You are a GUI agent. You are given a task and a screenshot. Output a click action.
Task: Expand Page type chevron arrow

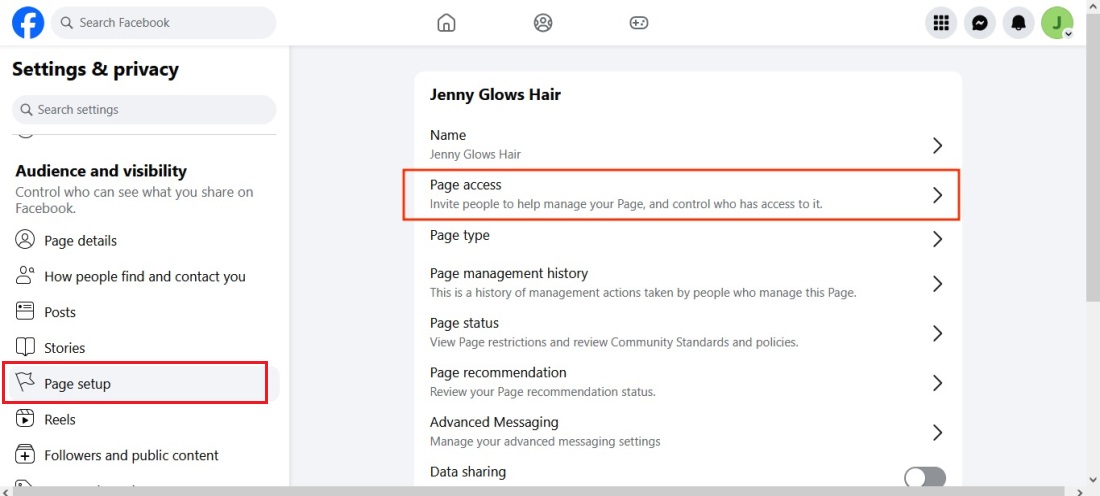click(x=937, y=239)
